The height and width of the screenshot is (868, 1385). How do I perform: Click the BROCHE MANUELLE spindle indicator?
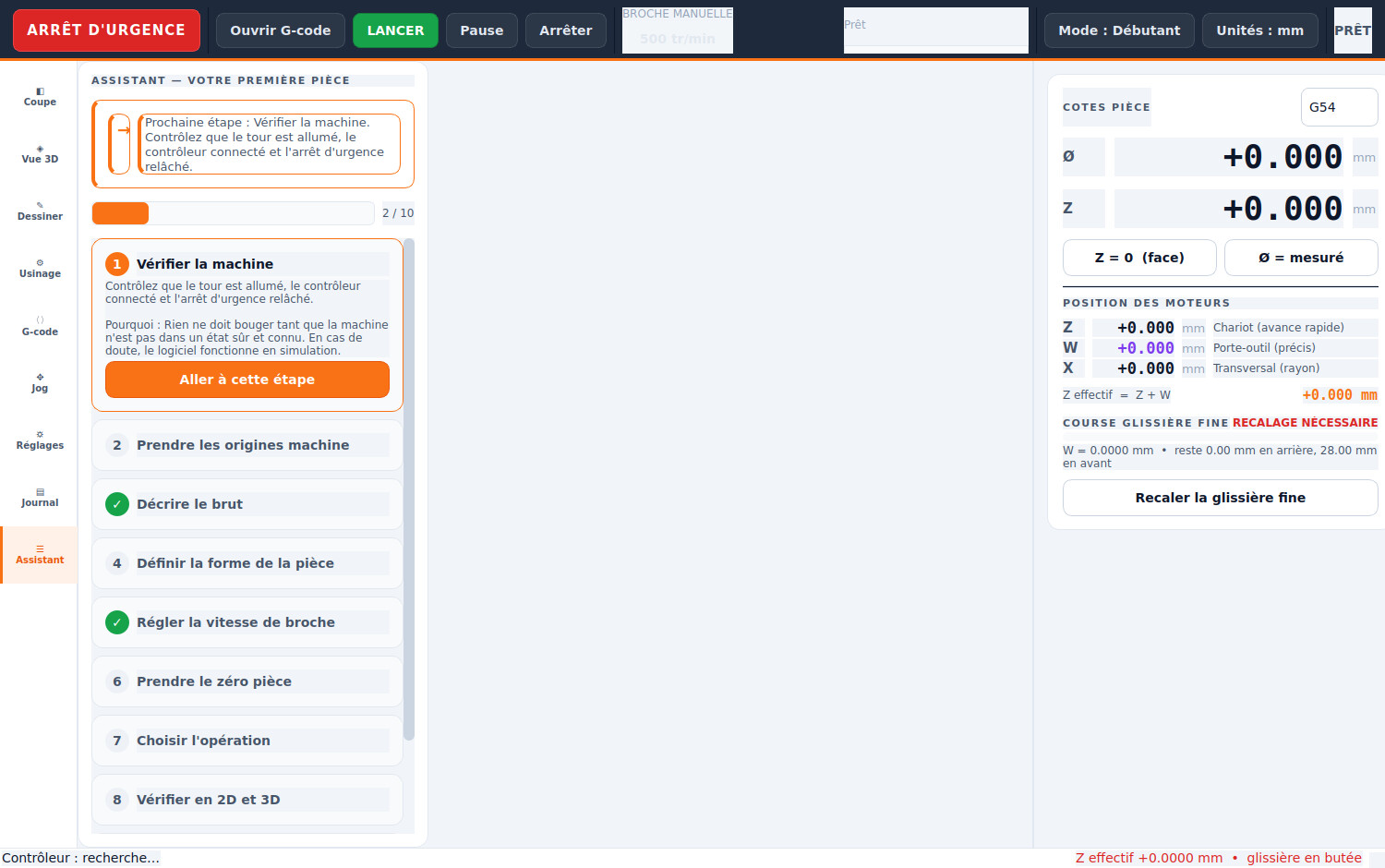coord(678,30)
